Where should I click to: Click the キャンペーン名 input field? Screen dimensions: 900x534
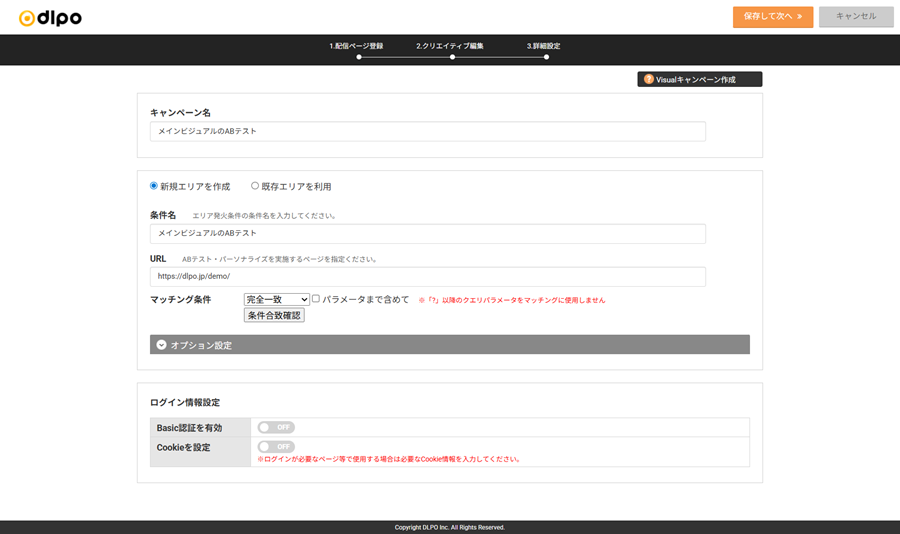[x=428, y=131]
